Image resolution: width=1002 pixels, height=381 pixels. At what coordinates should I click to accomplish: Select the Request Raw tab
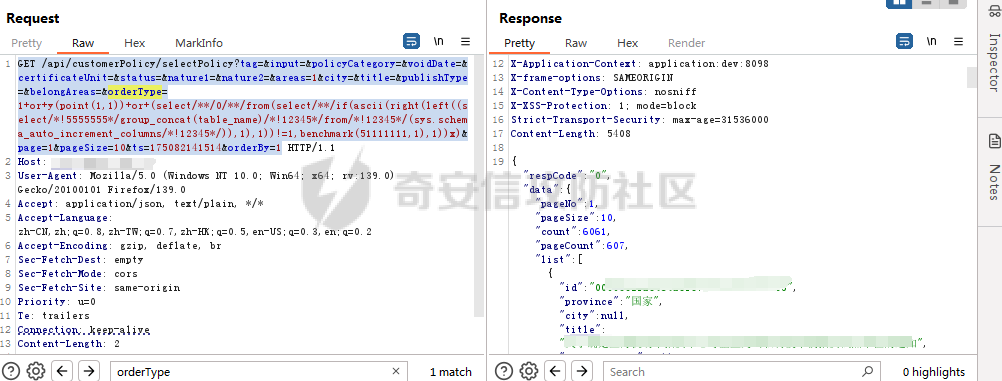(x=83, y=43)
